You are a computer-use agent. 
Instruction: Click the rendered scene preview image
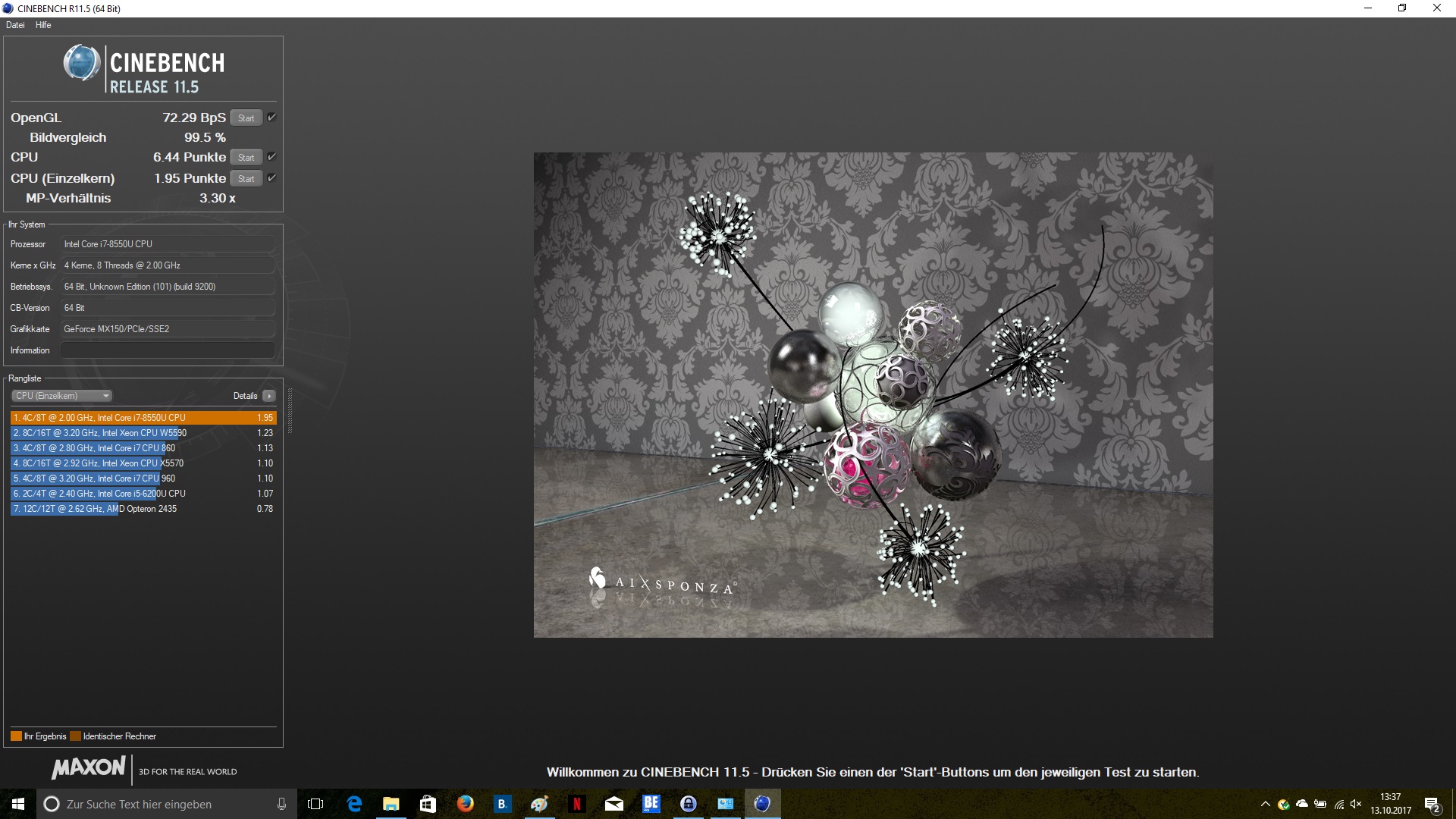click(873, 395)
